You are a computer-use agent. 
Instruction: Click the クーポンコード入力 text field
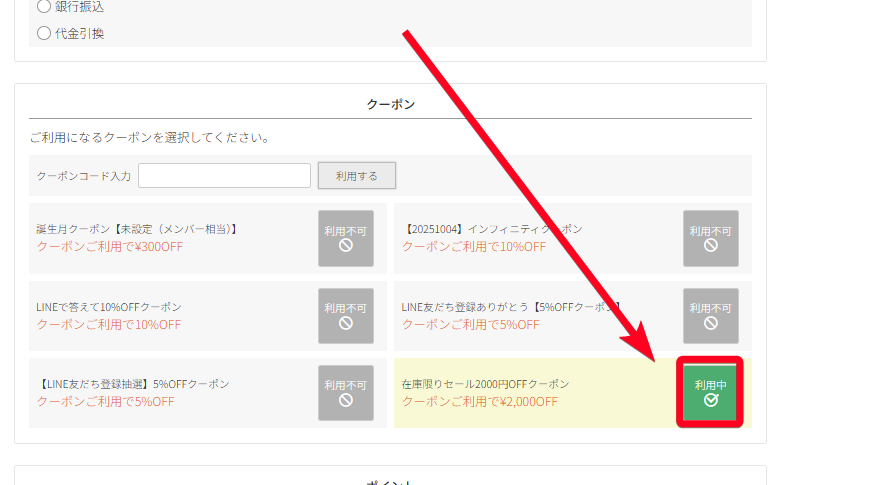point(224,176)
